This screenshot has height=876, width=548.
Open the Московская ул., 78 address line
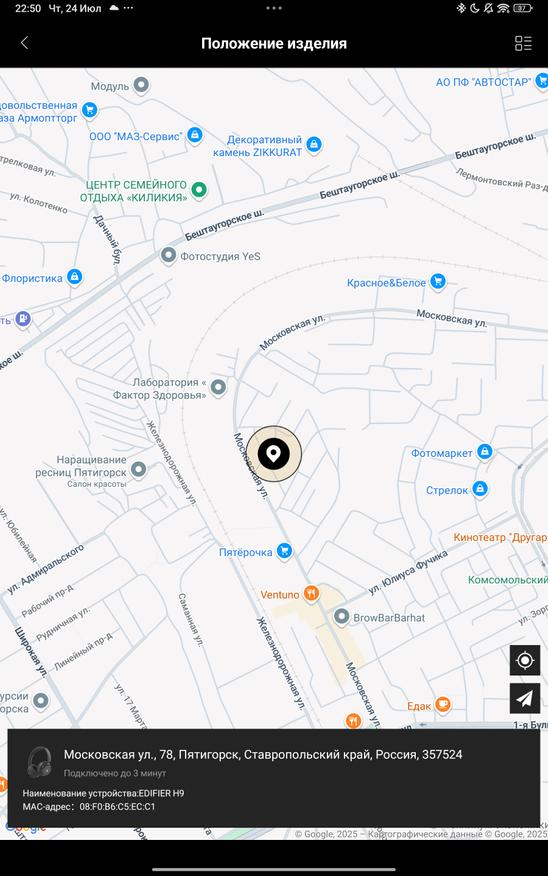pyautogui.click(x=263, y=755)
